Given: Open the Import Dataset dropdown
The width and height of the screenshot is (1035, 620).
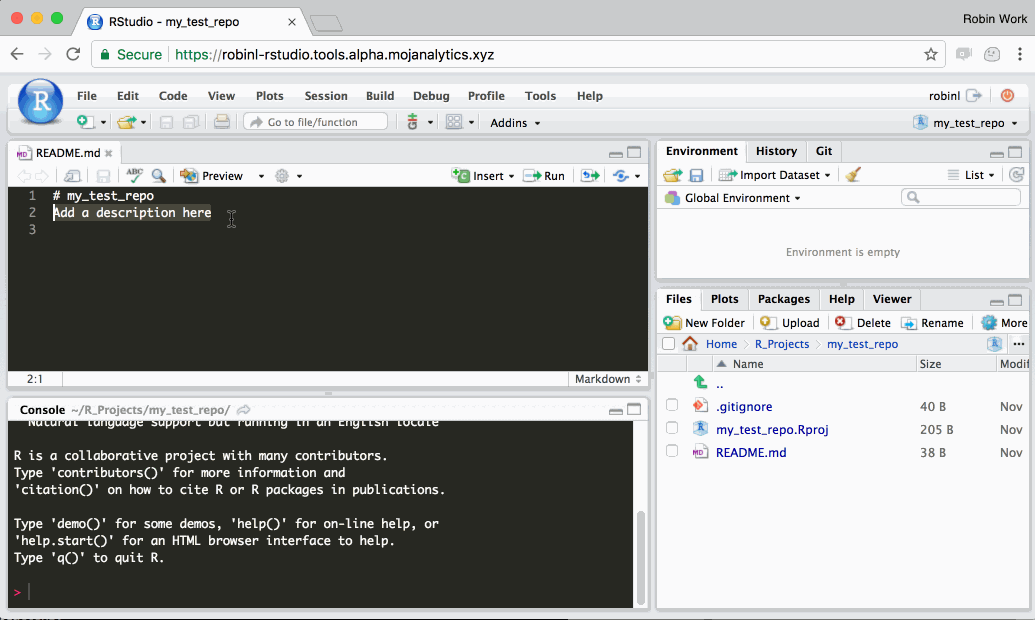Looking at the screenshot, I should pyautogui.click(x=774, y=175).
